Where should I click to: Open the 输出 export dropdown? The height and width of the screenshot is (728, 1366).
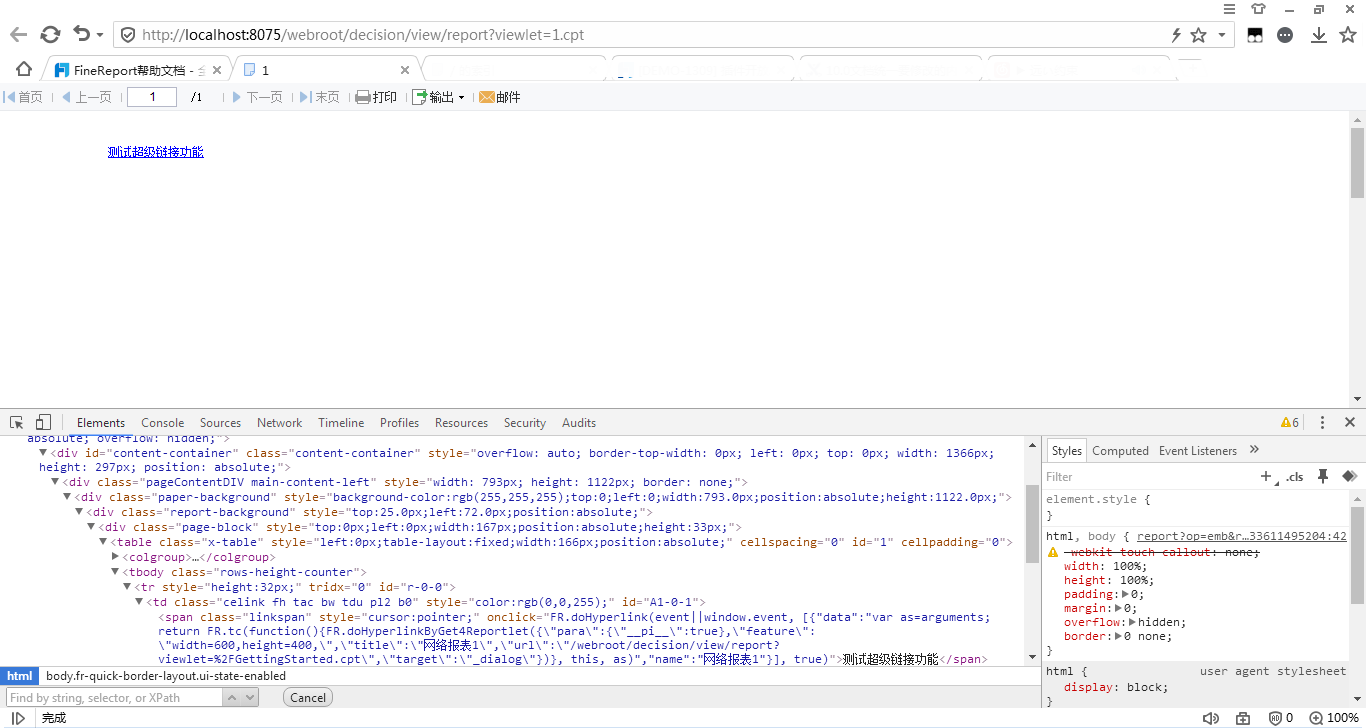(439, 97)
